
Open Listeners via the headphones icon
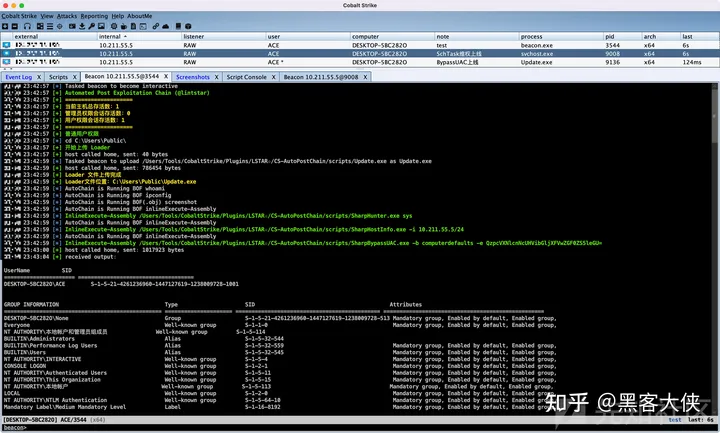[x=28, y=26]
